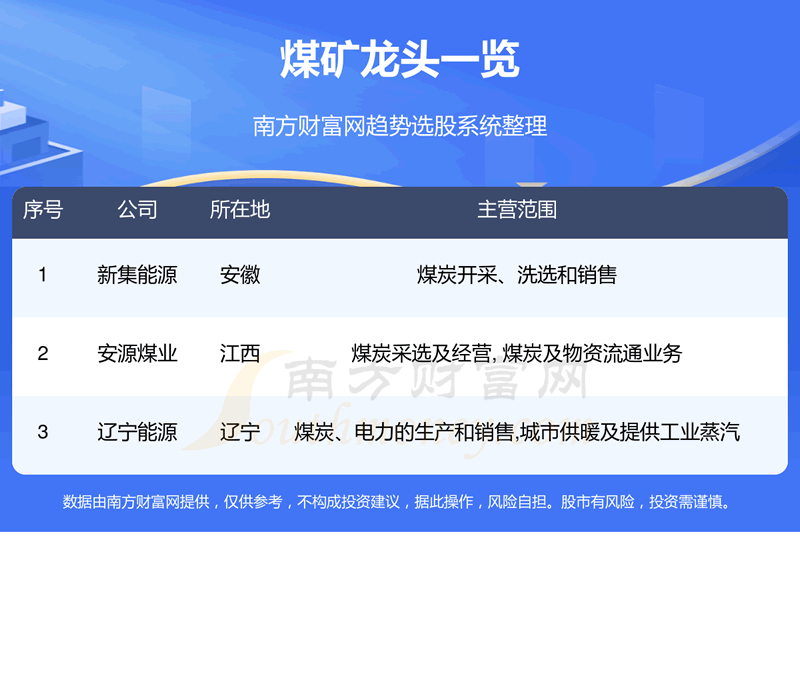Viewport: 800px width, 700px height.
Task: Open the company 新集能源
Action: (x=137, y=275)
